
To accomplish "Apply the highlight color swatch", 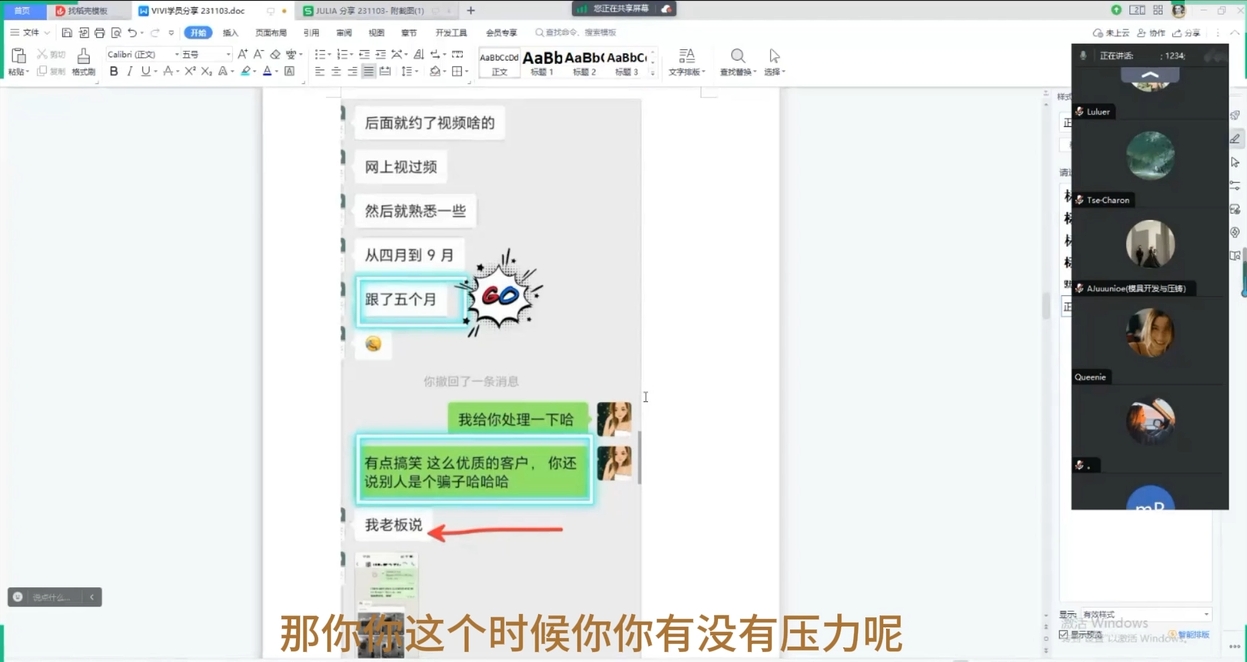I will [x=246, y=72].
